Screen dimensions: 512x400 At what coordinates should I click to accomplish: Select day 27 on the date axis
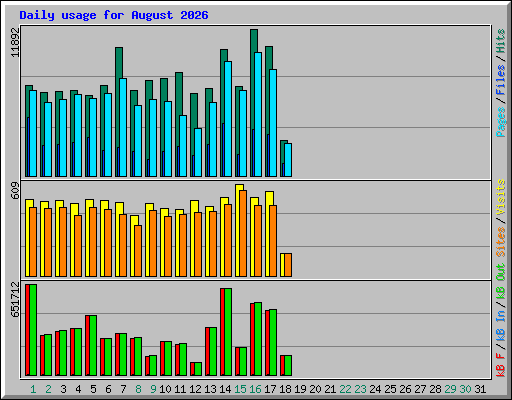[420, 389]
